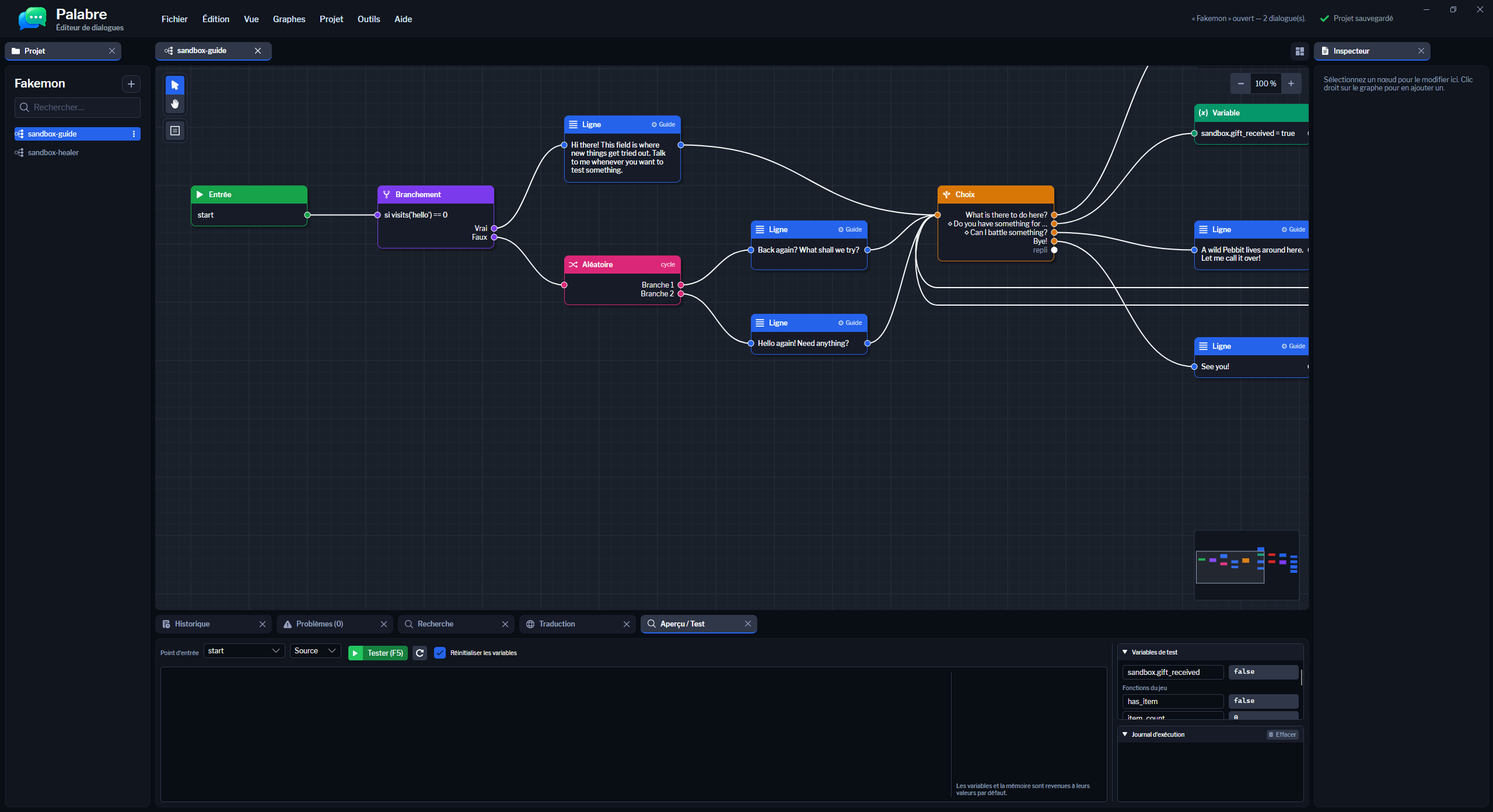Close the Inspecteur panel
1493x812 pixels.
(x=1421, y=51)
